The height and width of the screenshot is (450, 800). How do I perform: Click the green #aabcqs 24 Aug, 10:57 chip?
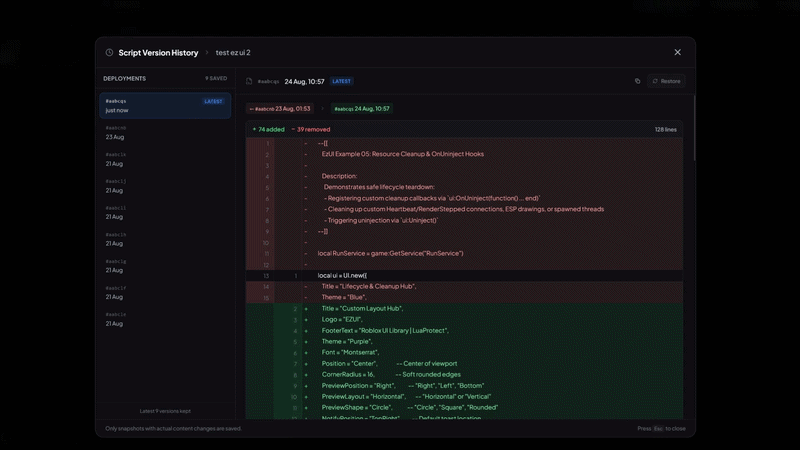(361, 109)
